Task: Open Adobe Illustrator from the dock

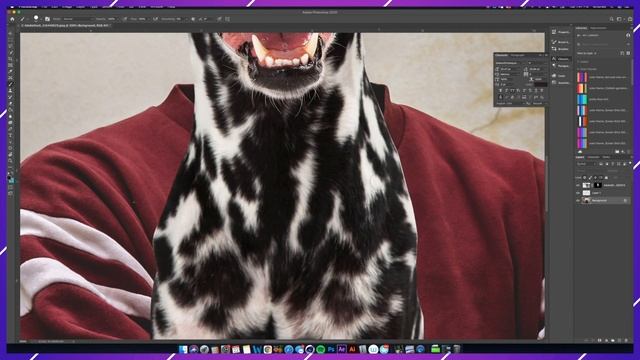Action: coord(352,349)
